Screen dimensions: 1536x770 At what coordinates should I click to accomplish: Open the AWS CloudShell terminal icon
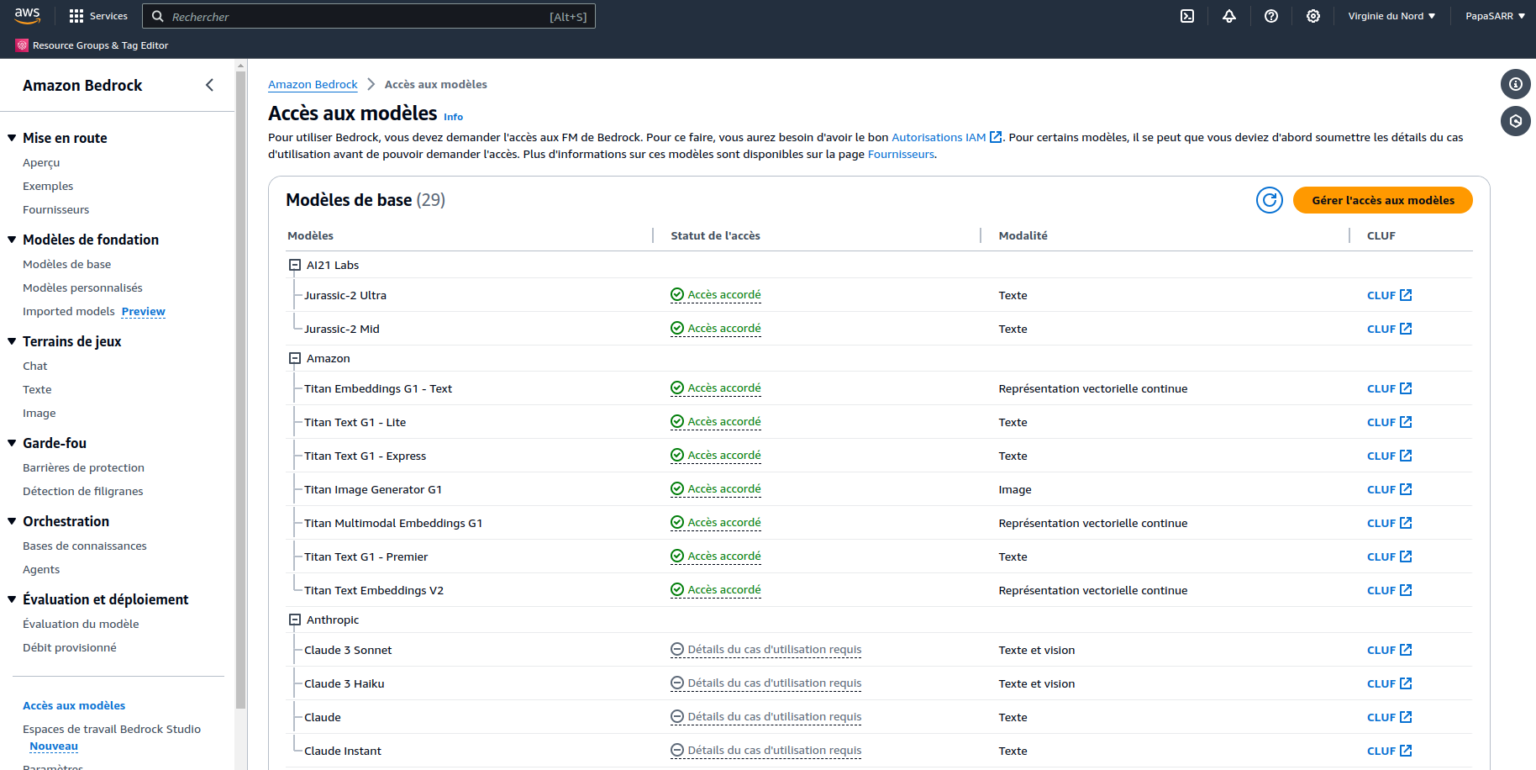pyautogui.click(x=1187, y=16)
